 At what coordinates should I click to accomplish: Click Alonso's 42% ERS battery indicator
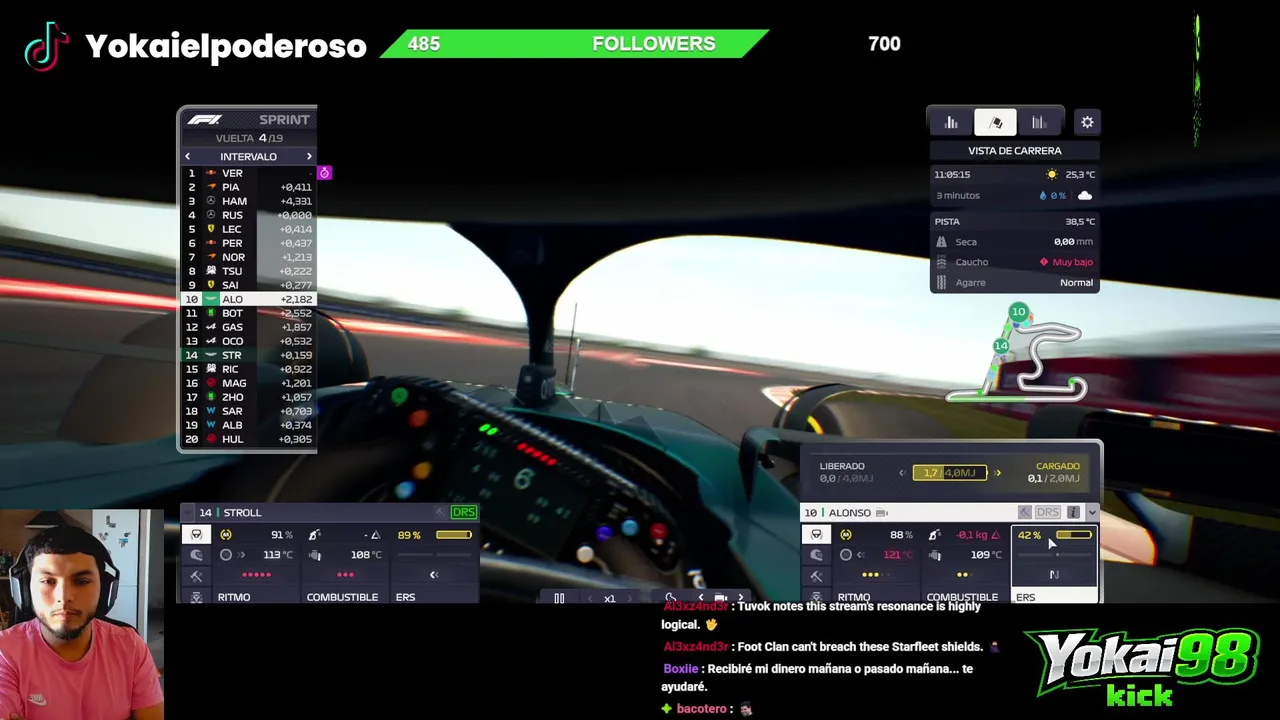pyautogui.click(x=1053, y=535)
